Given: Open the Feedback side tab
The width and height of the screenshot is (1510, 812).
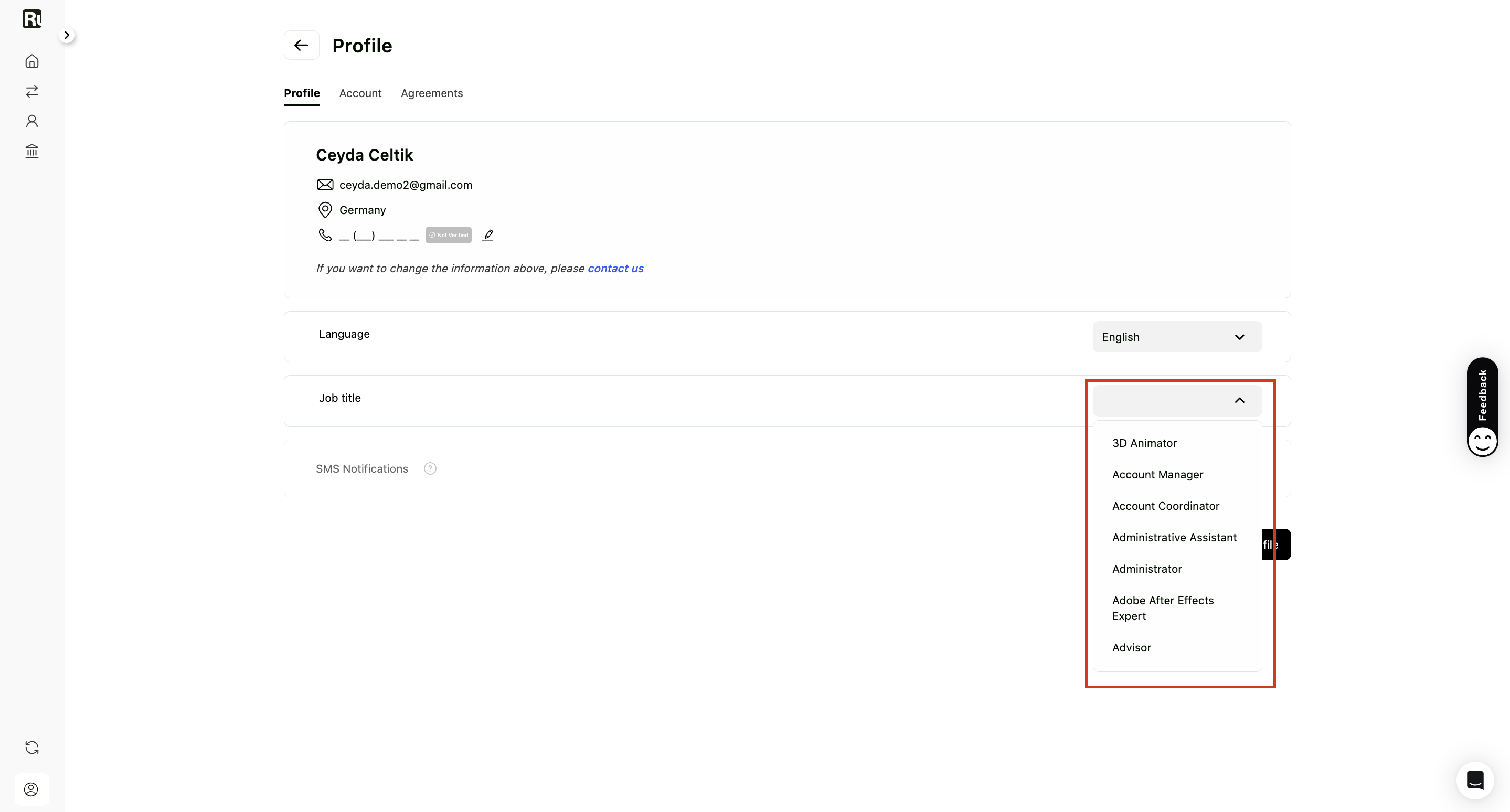Looking at the screenshot, I should (1482, 407).
